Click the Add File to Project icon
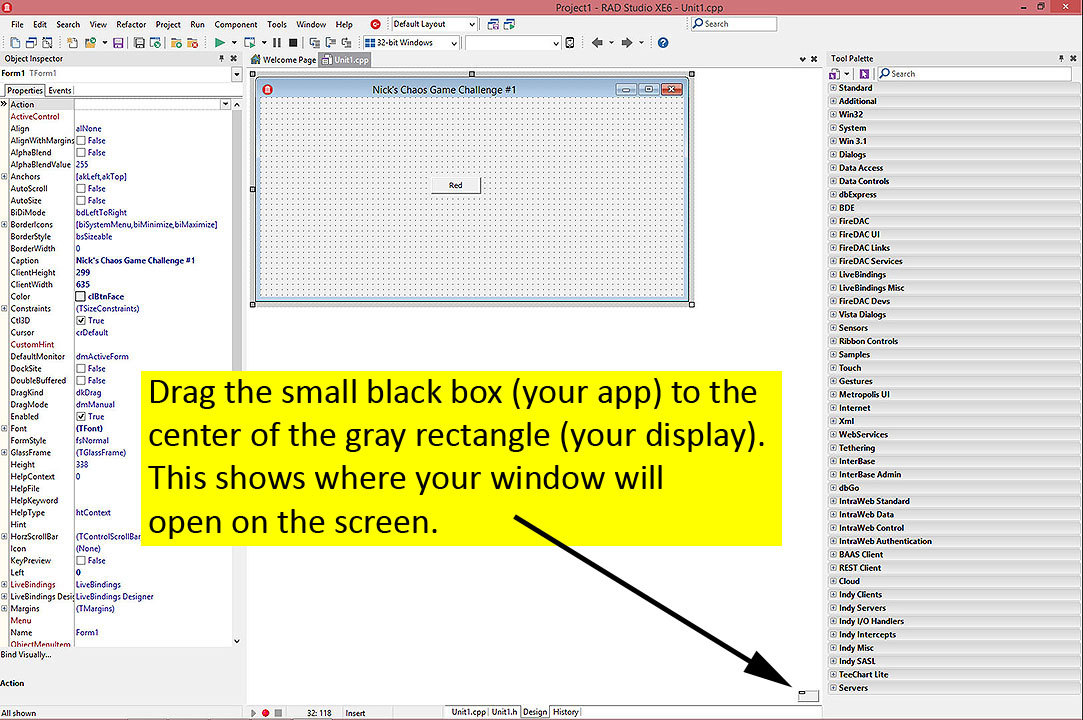Viewport: 1083px width, 720px height. (x=176, y=43)
